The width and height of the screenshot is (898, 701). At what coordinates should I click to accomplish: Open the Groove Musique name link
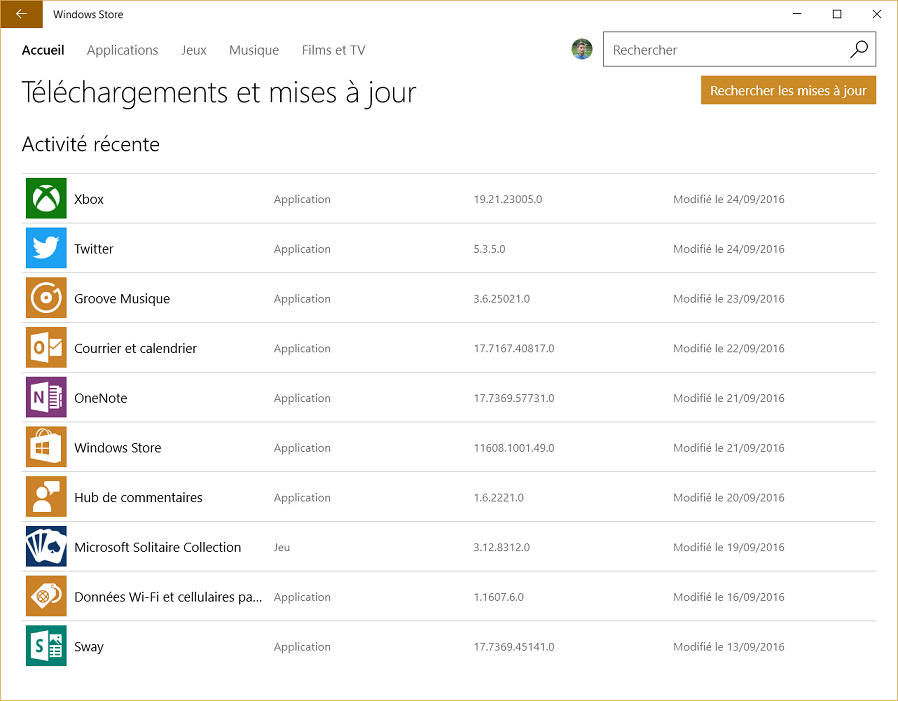tap(122, 298)
